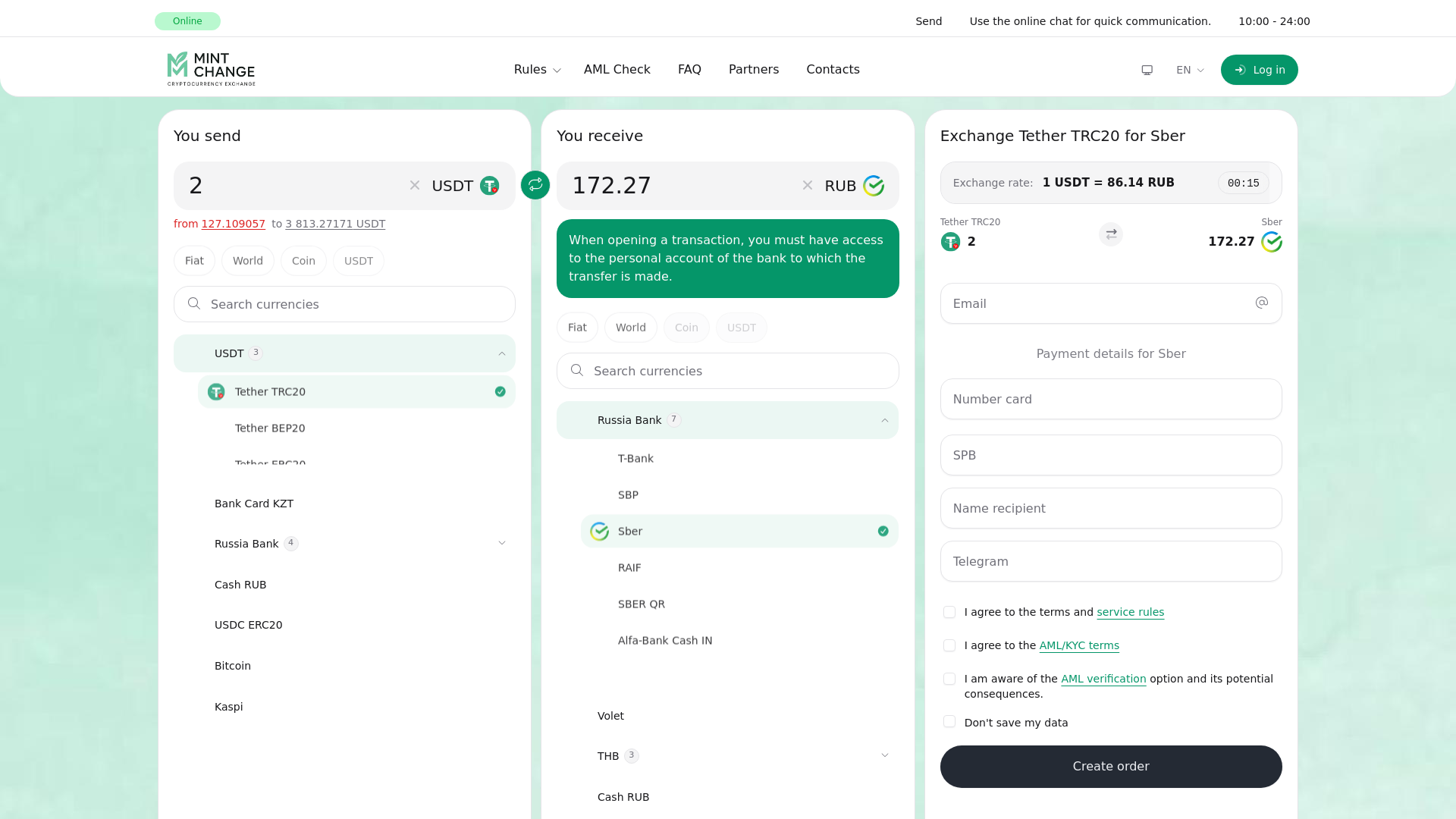Clear the You receive amount field
The height and width of the screenshot is (819, 1456).
pos(808,185)
